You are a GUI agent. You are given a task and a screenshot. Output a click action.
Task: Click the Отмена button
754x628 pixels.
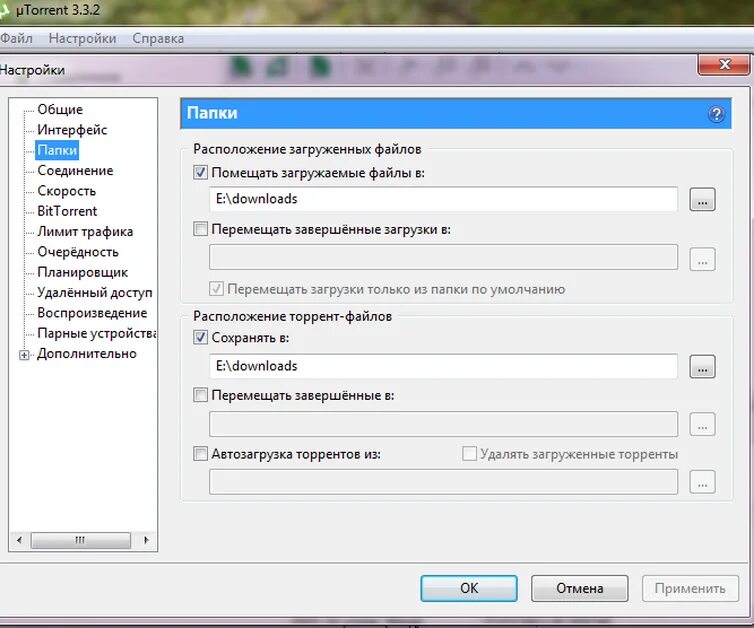[579, 588]
